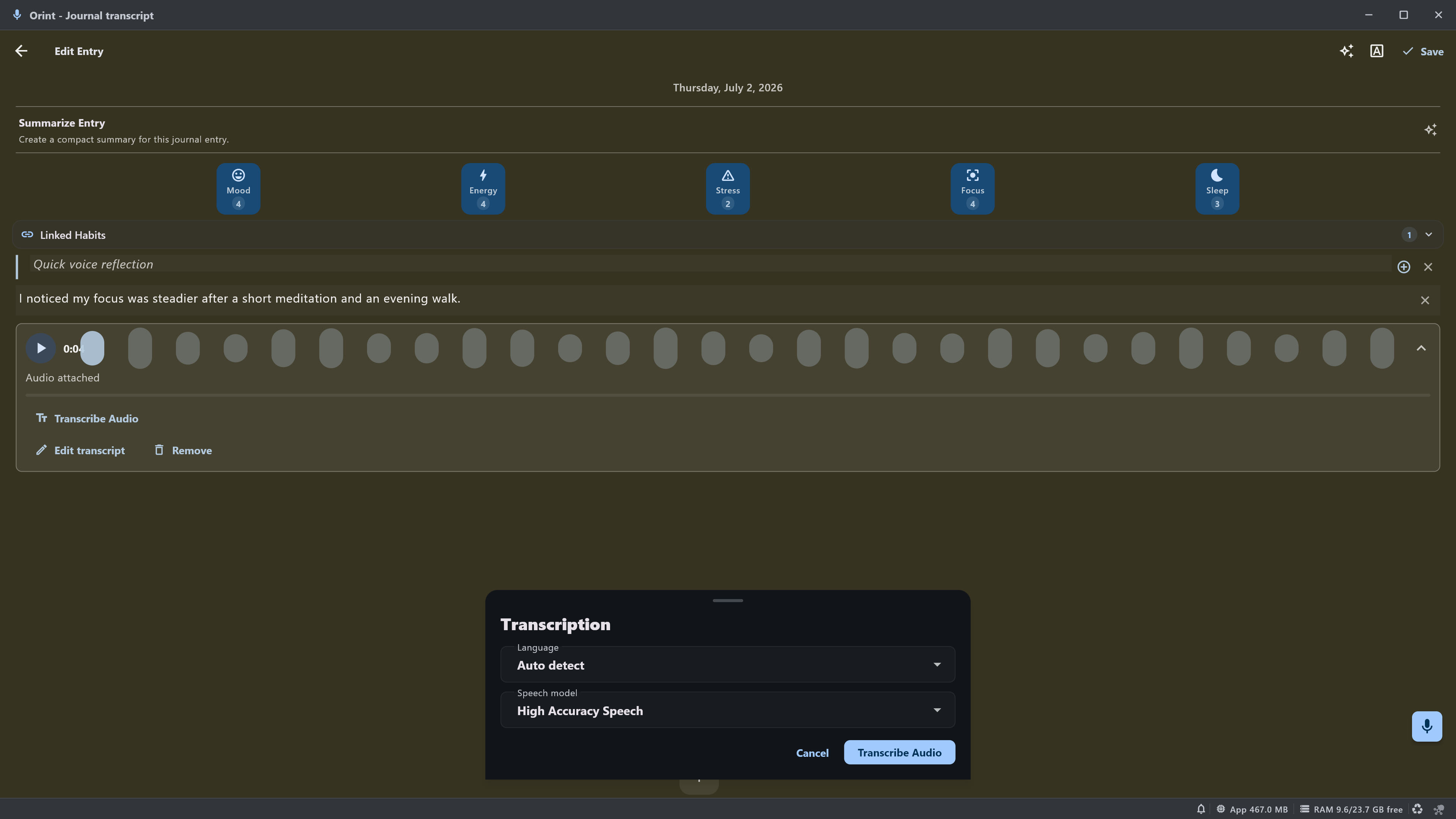The height and width of the screenshot is (819, 1456).
Task: Click the date Thursday, July 2, 2026
Action: [728, 88]
